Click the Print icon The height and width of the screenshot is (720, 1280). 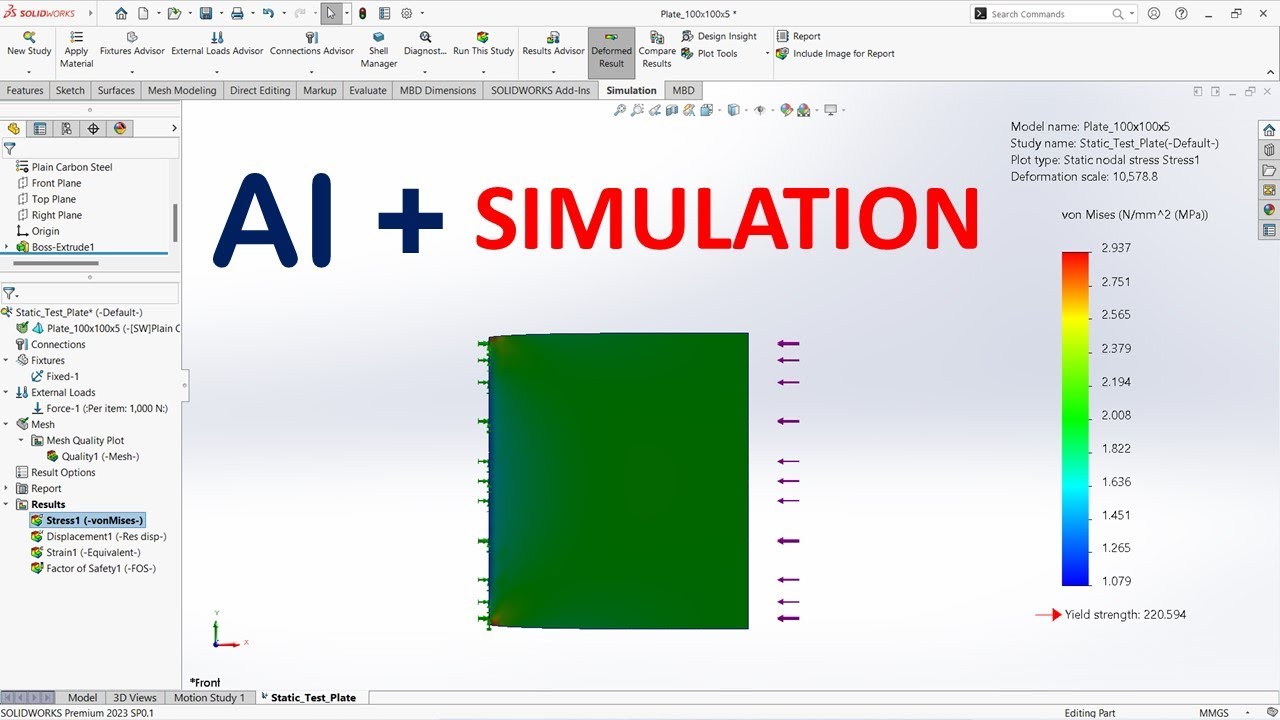tap(237, 14)
